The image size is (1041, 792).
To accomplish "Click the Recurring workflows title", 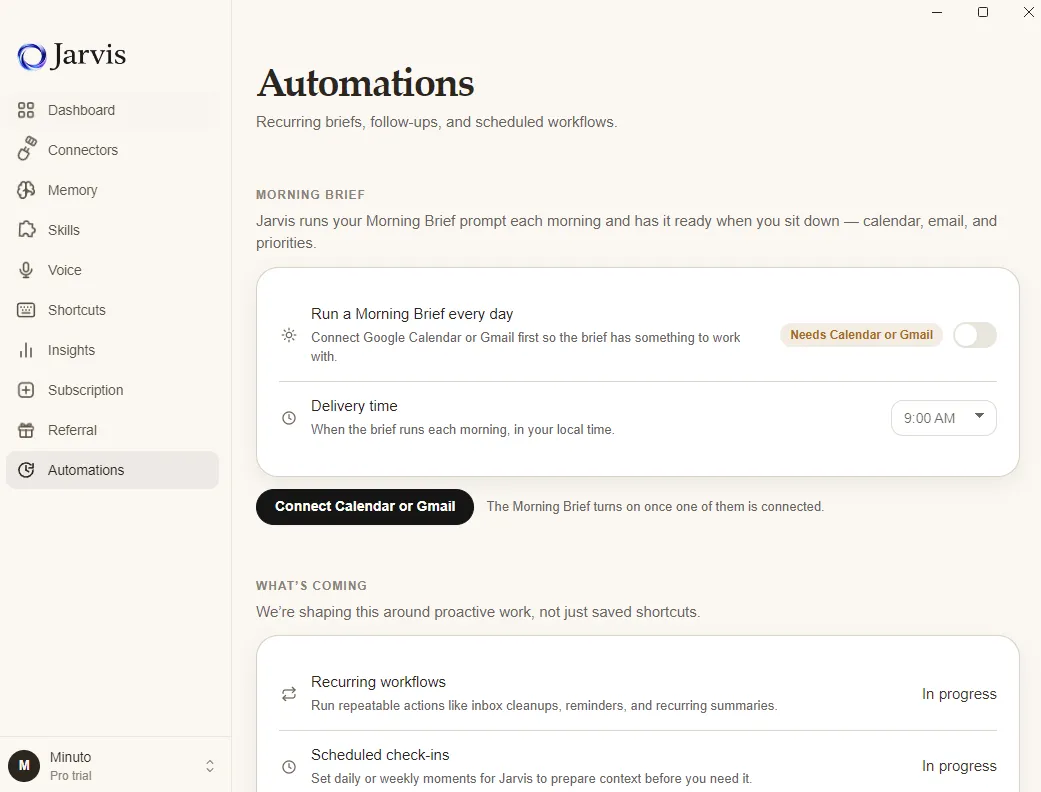I will coord(378,682).
